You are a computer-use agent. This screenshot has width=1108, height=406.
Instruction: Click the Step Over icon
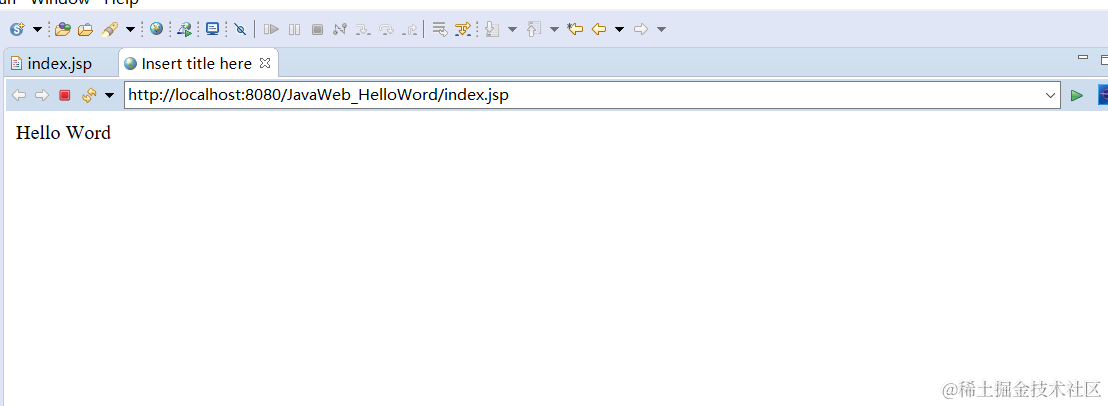[x=387, y=30]
